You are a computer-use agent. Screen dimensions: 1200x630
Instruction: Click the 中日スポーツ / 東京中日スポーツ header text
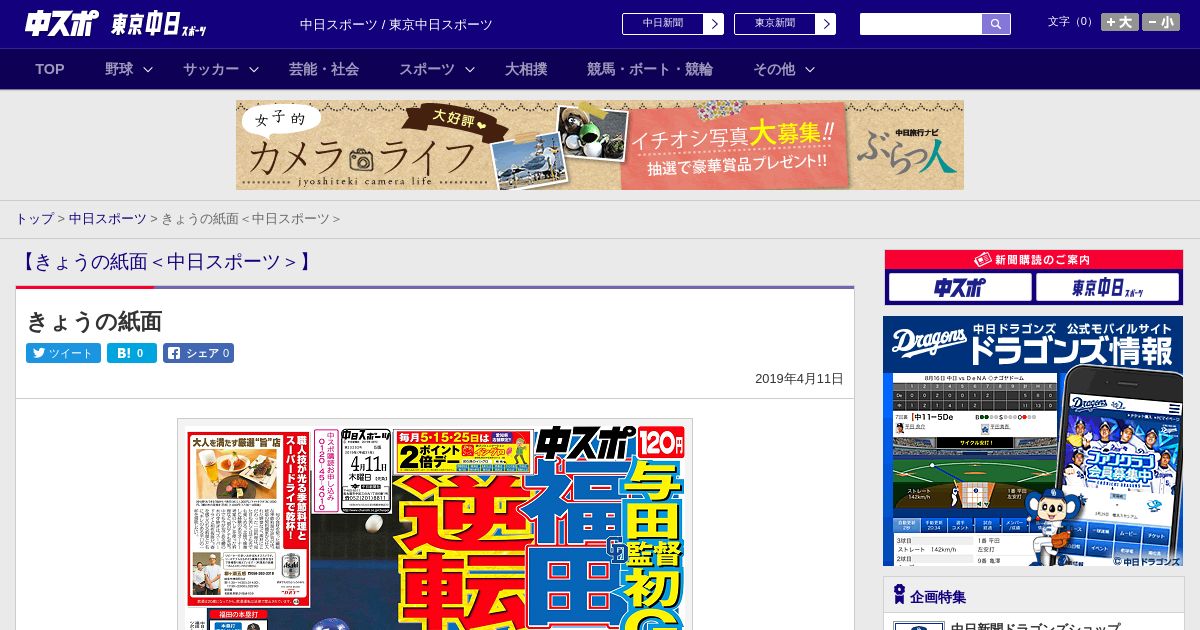396,24
